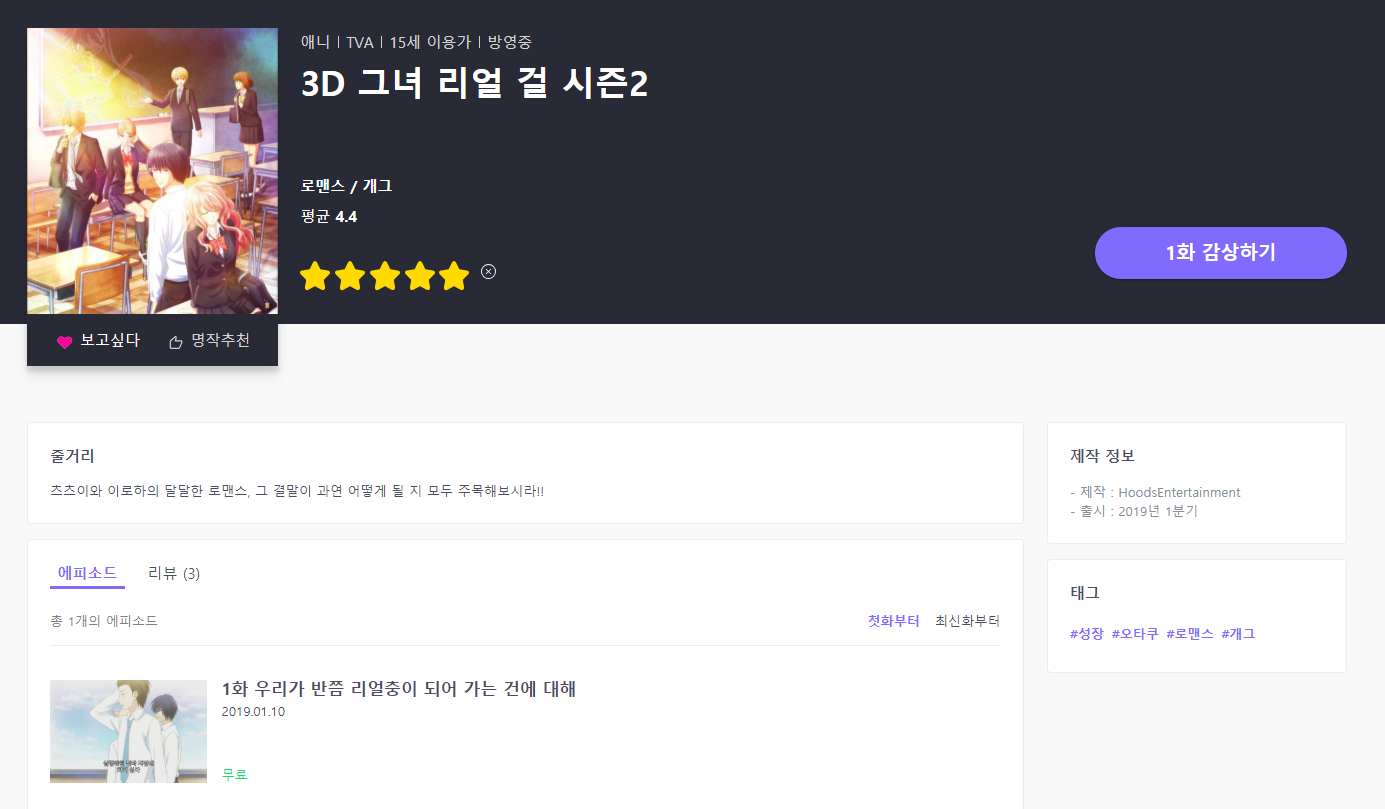This screenshot has height=809, width=1385.
Task: Clear rating with the circled X icon
Action: (488, 271)
